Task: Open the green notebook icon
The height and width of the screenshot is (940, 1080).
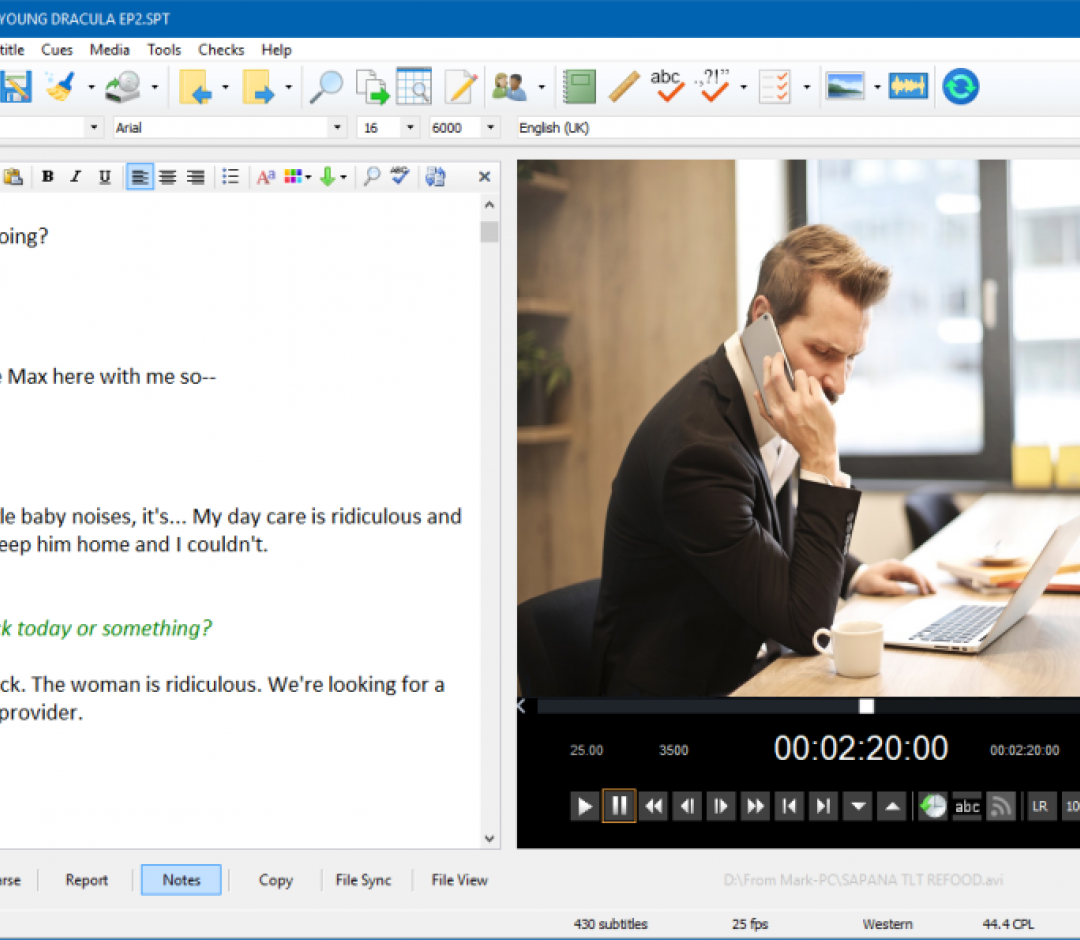Action: click(579, 87)
